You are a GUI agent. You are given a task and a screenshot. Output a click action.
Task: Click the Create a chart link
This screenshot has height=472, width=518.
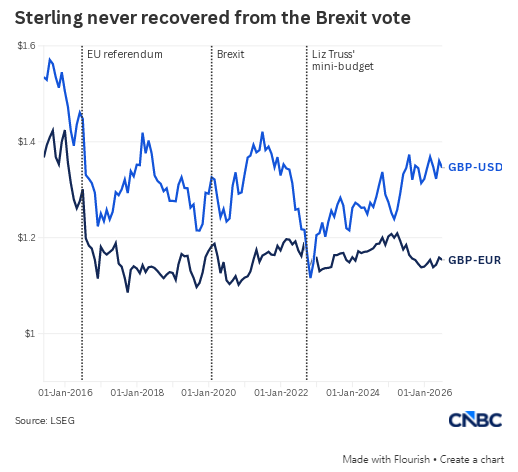pos(472,459)
